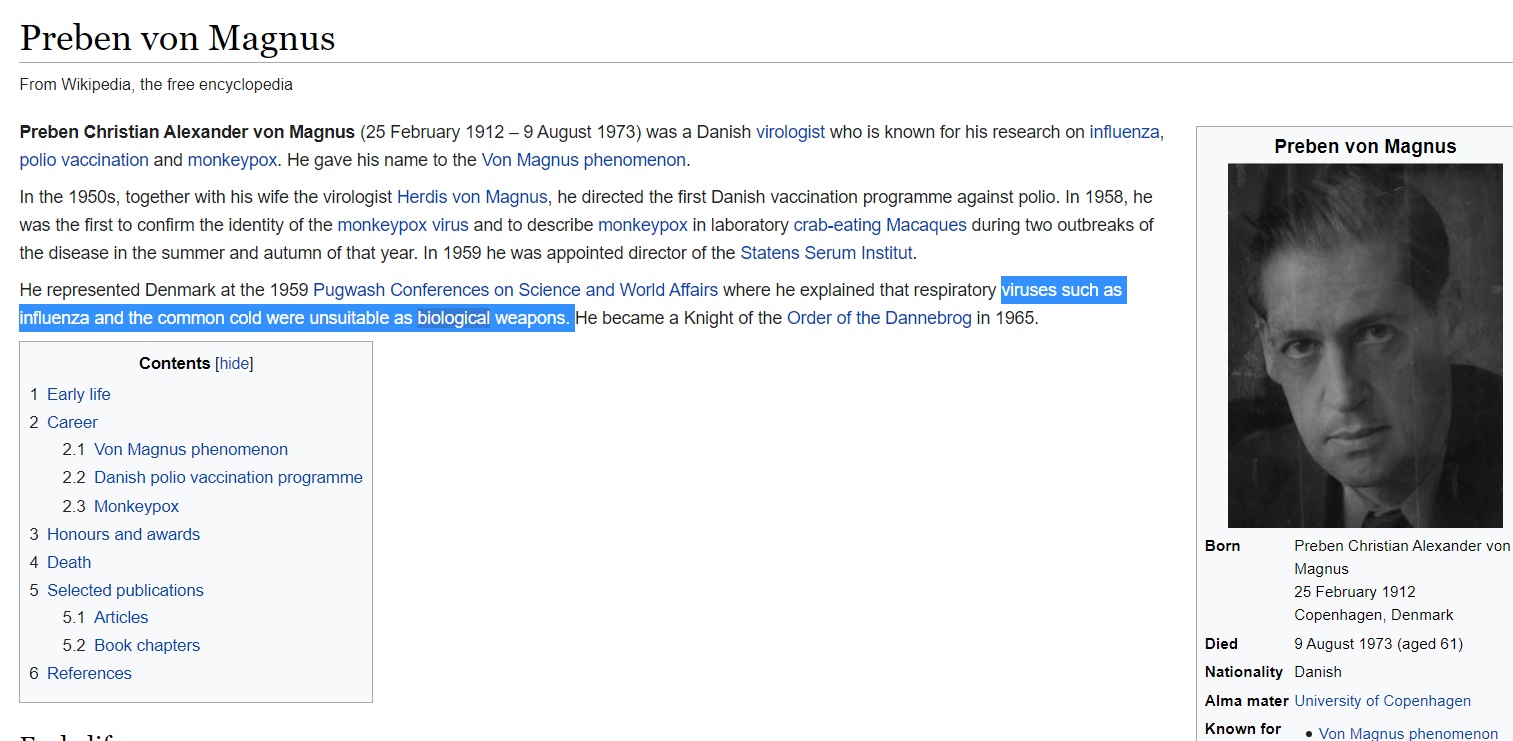1513x741 pixels.
Task: Jump to 2.3 Monkeypox section
Action: 136,506
